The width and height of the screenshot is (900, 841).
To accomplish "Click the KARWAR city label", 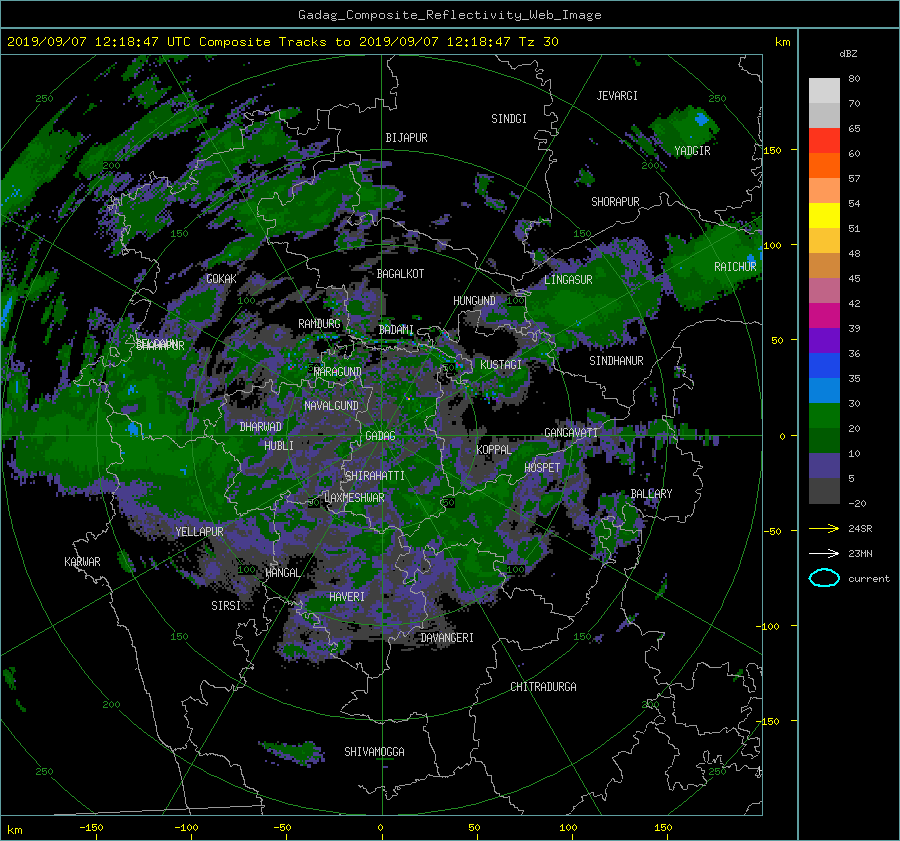I will coord(82,562).
